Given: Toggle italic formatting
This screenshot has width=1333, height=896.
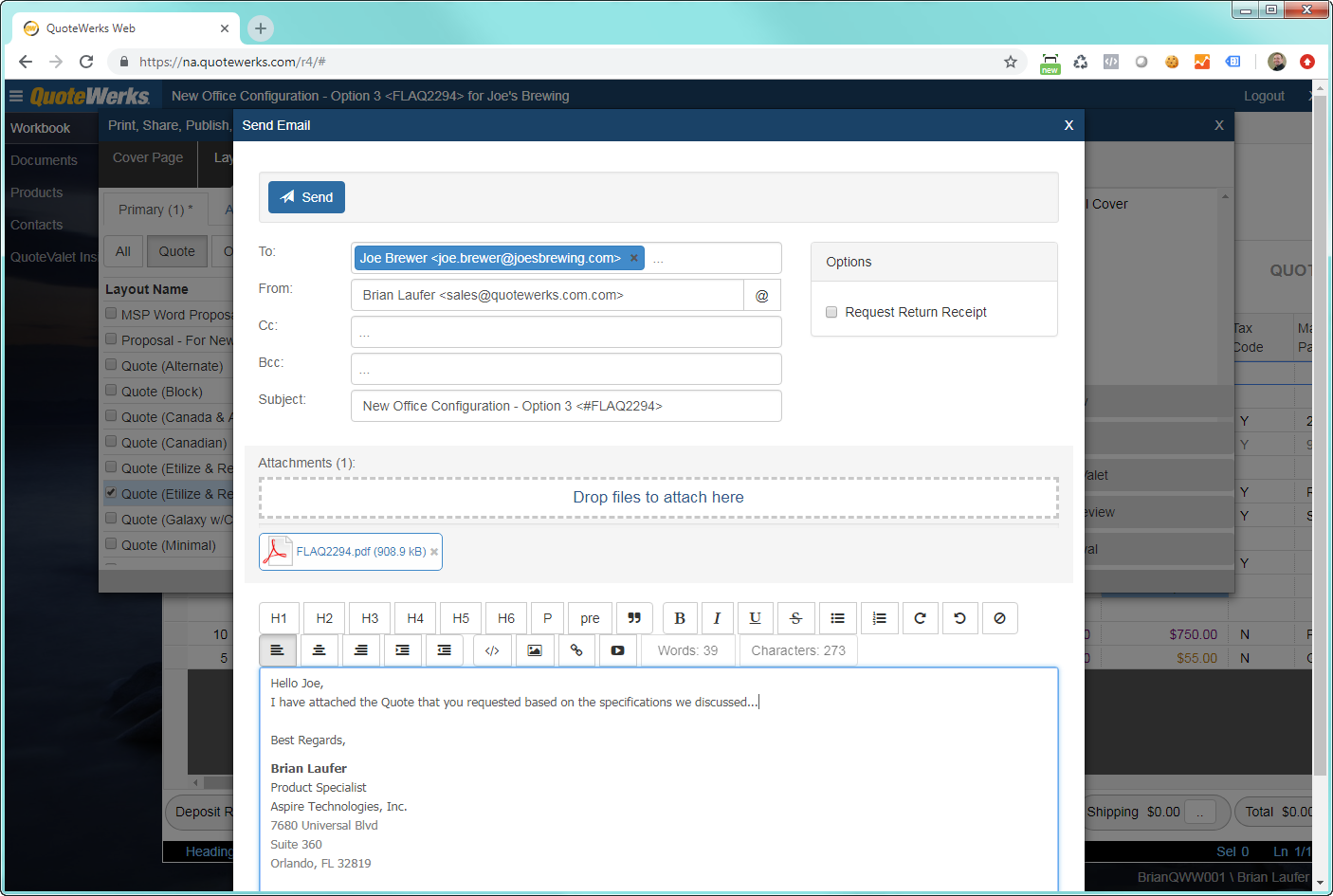Looking at the screenshot, I should tap(717, 618).
